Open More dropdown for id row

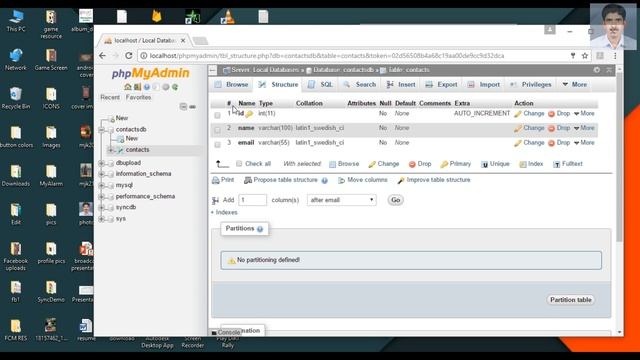[584, 113]
